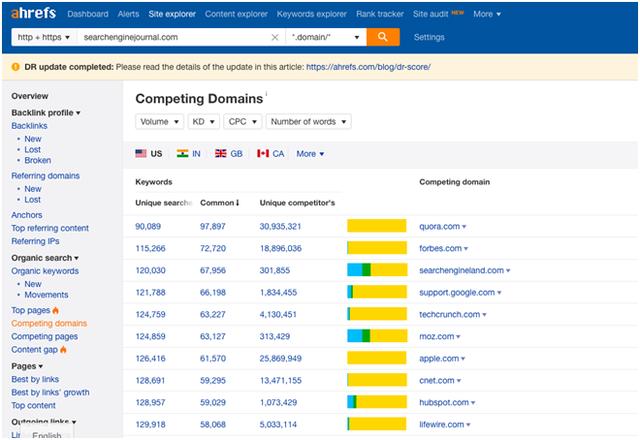Open the ahrefs.com/blog/dr-score article link
This screenshot has height=440, width=640.
click(368, 67)
